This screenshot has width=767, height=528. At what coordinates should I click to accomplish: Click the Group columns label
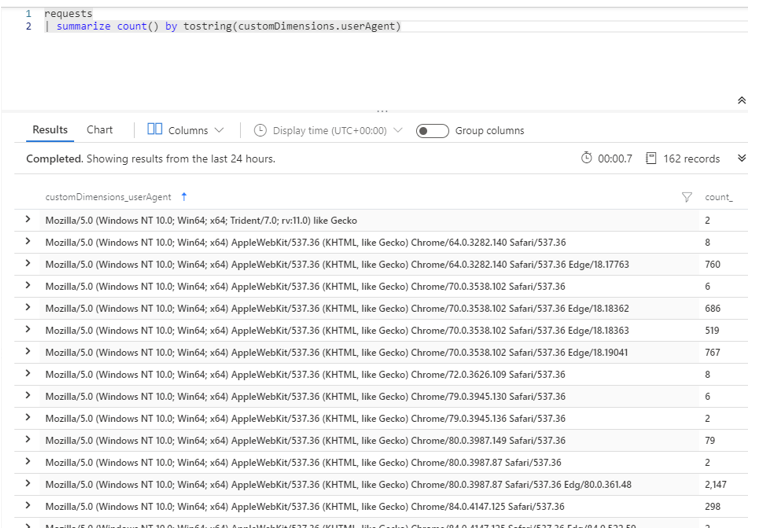coord(490,131)
